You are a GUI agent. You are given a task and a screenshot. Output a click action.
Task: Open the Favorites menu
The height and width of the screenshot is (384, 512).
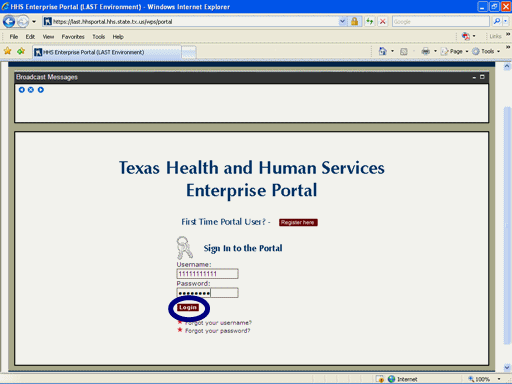point(73,37)
